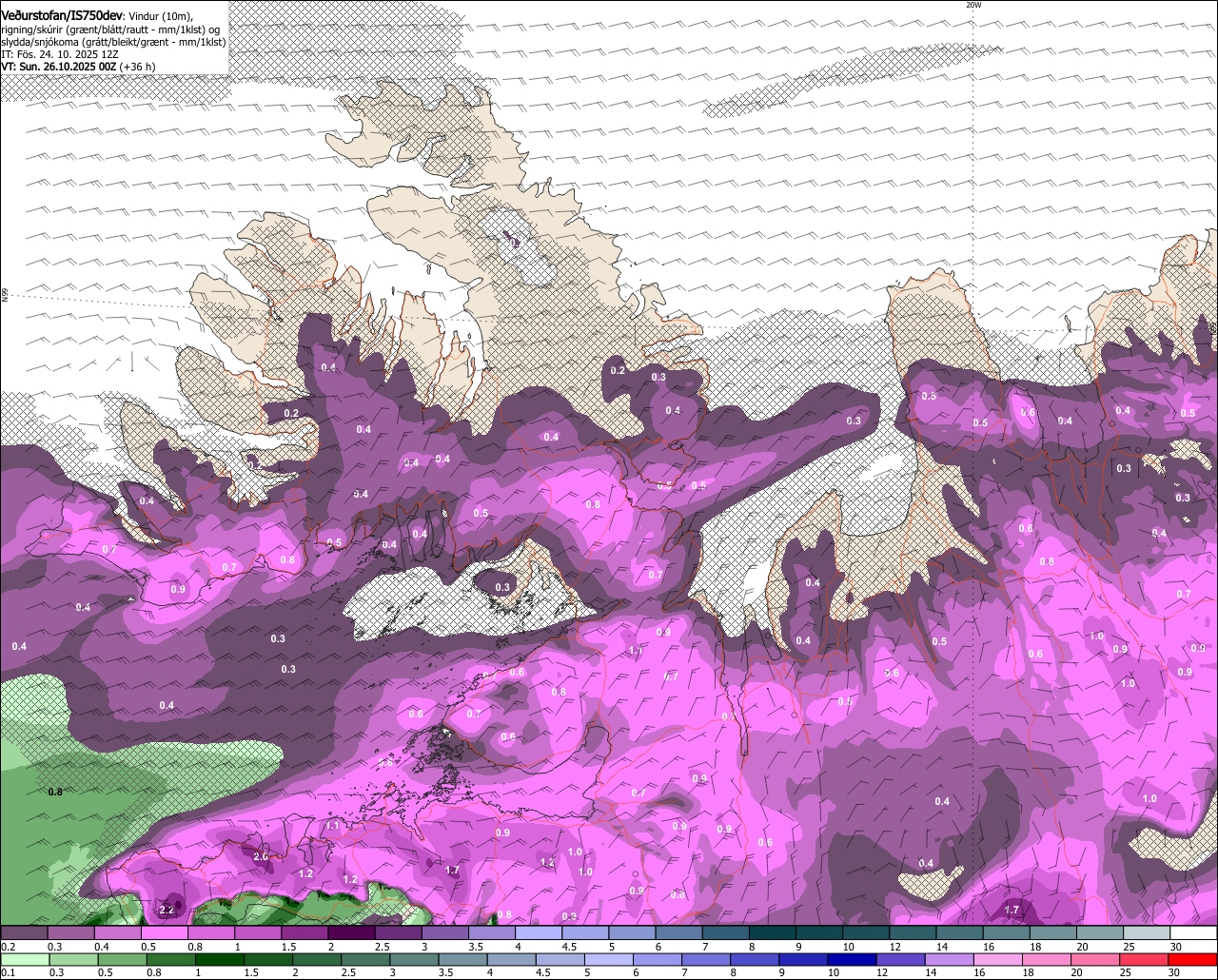
Task: Click the 'slydda/snjókoma' legend description line
Action: (113, 42)
